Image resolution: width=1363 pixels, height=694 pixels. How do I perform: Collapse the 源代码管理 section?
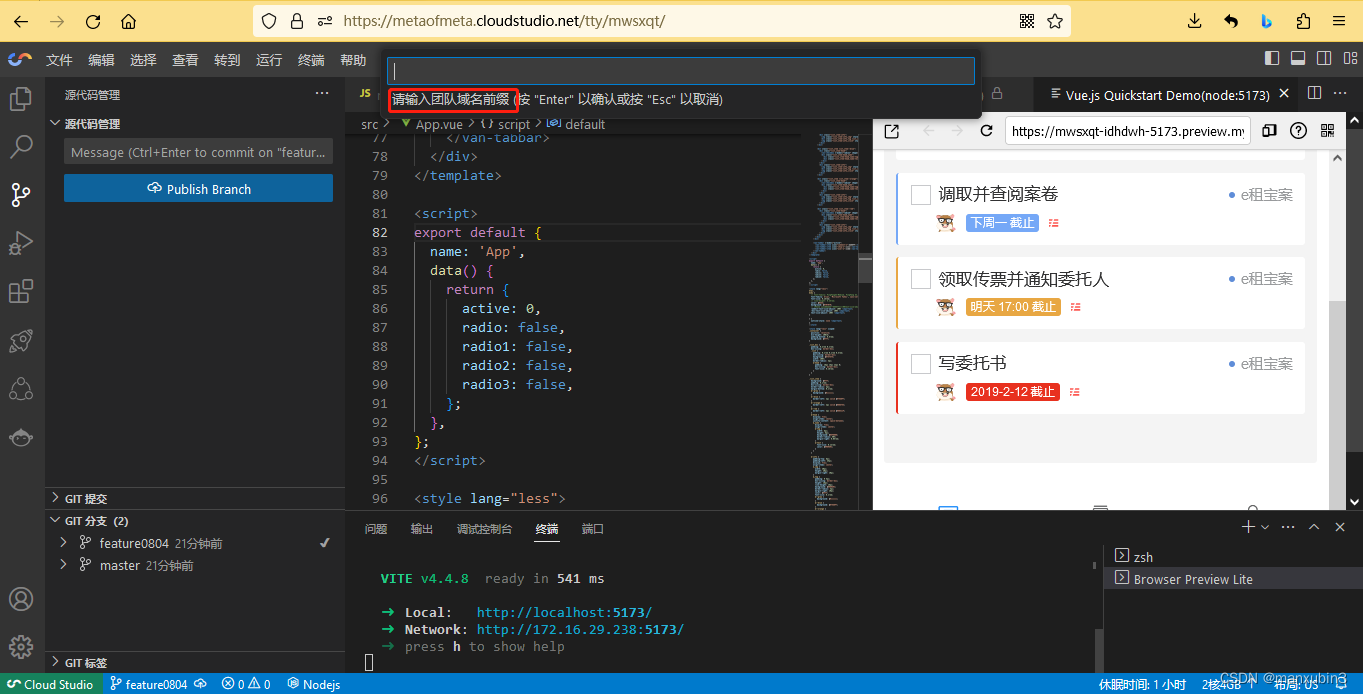click(190, 124)
